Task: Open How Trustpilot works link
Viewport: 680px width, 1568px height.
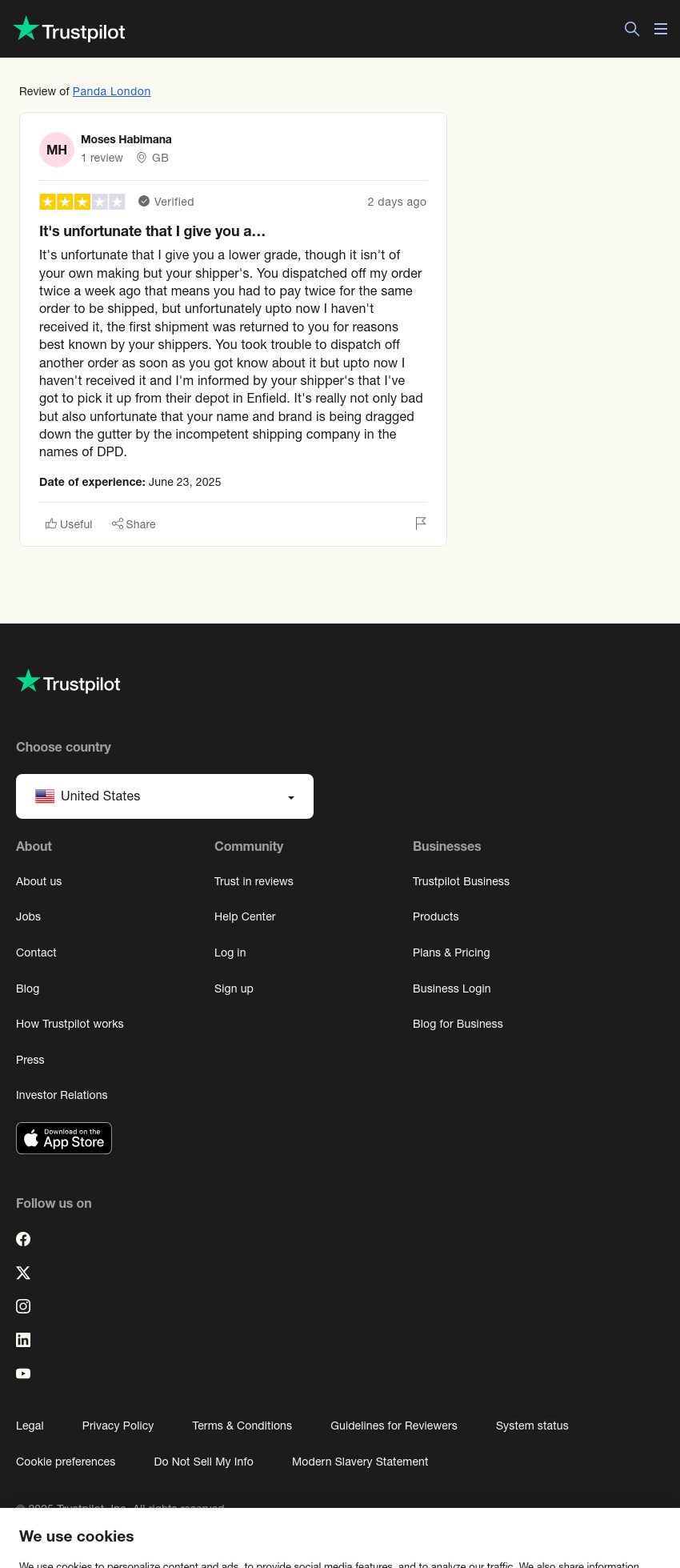Action: [70, 1024]
